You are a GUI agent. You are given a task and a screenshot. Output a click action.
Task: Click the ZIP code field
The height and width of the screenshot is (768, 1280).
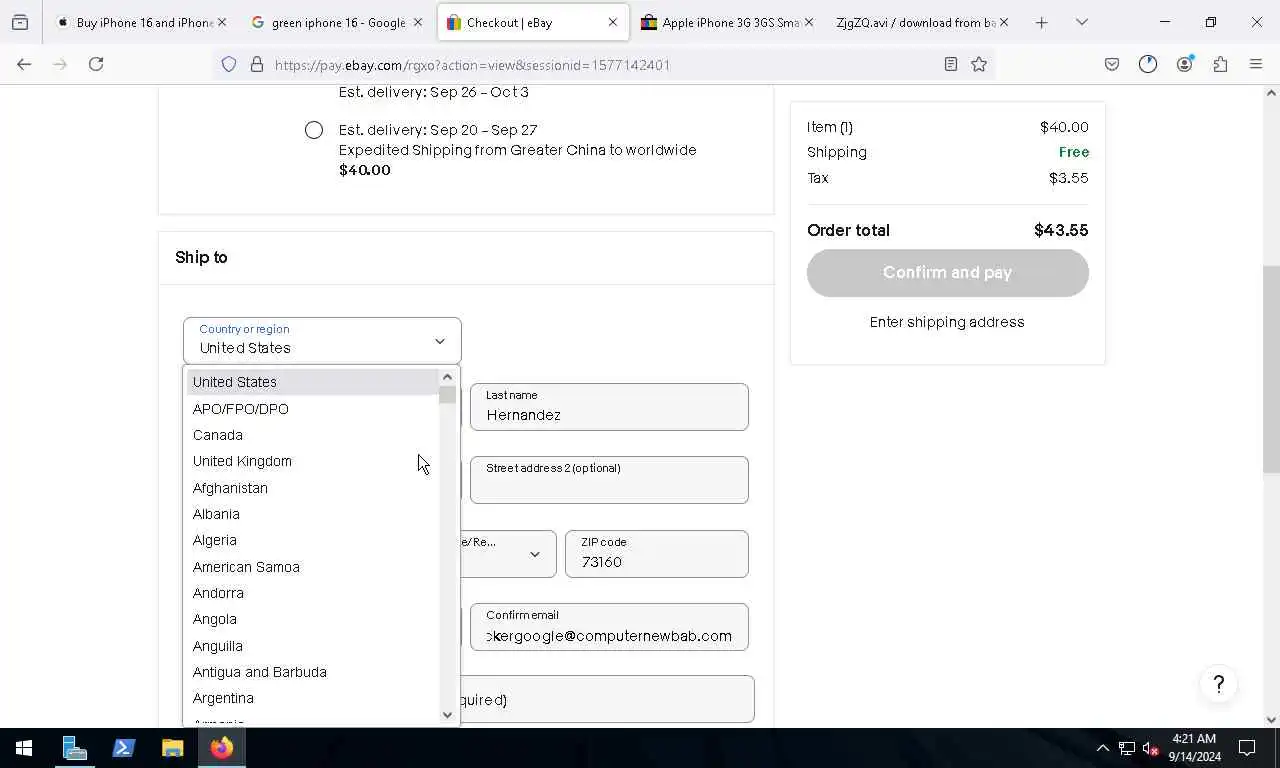pos(656,554)
